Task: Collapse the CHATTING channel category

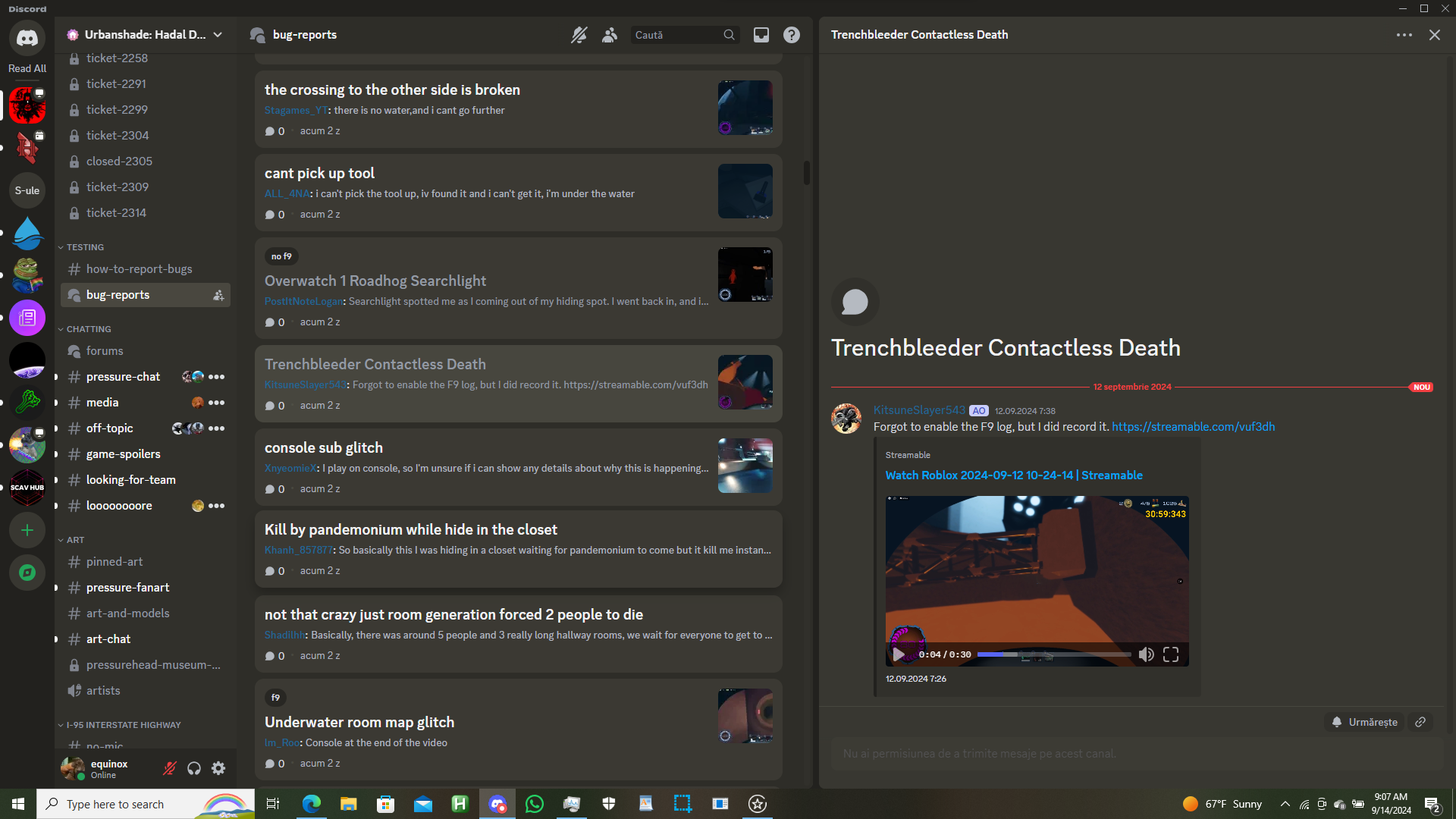Action: 89,329
